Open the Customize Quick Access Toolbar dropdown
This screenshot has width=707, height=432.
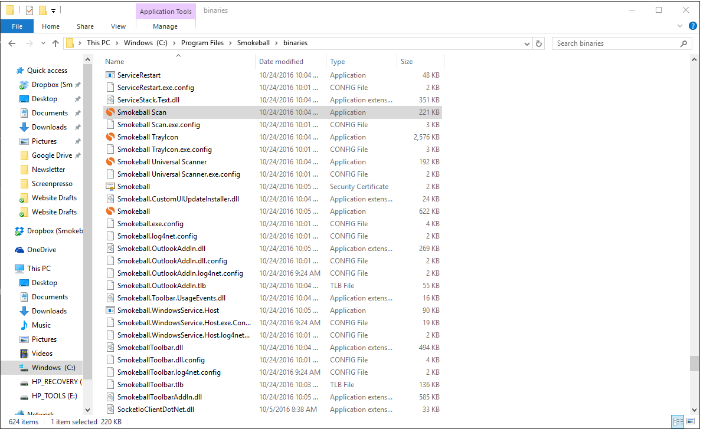54,10
